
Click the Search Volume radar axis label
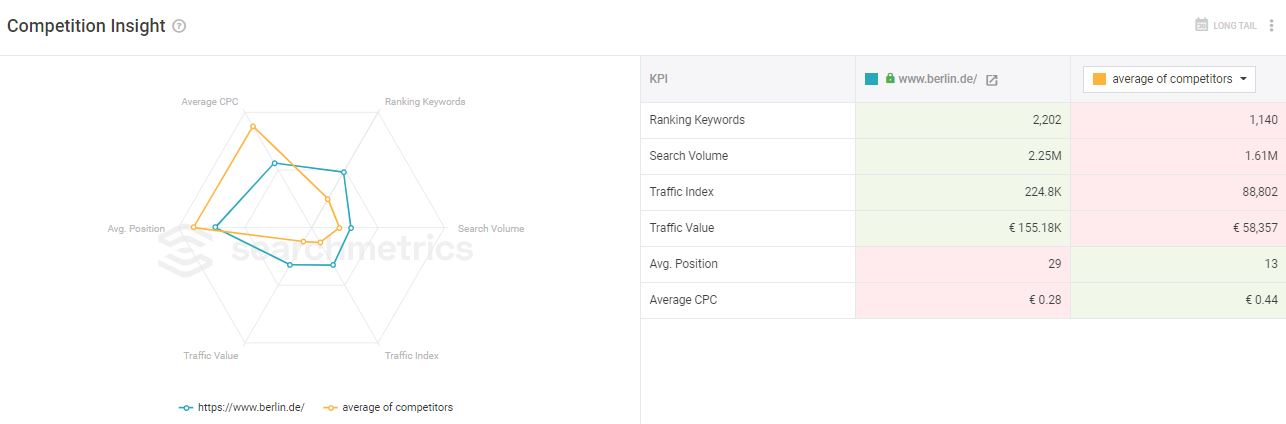click(x=491, y=228)
